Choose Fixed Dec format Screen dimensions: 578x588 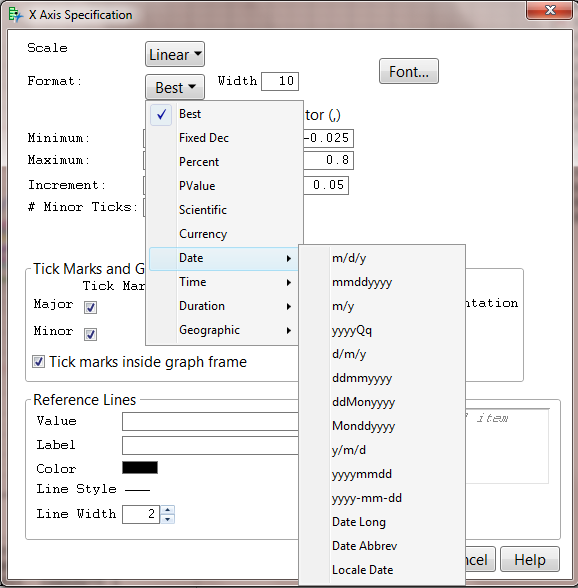pos(224,138)
